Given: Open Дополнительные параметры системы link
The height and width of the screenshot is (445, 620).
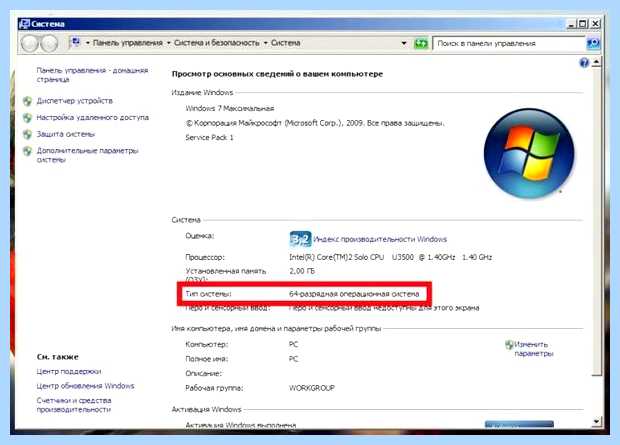Looking at the screenshot, I should [x=87, y=155].
